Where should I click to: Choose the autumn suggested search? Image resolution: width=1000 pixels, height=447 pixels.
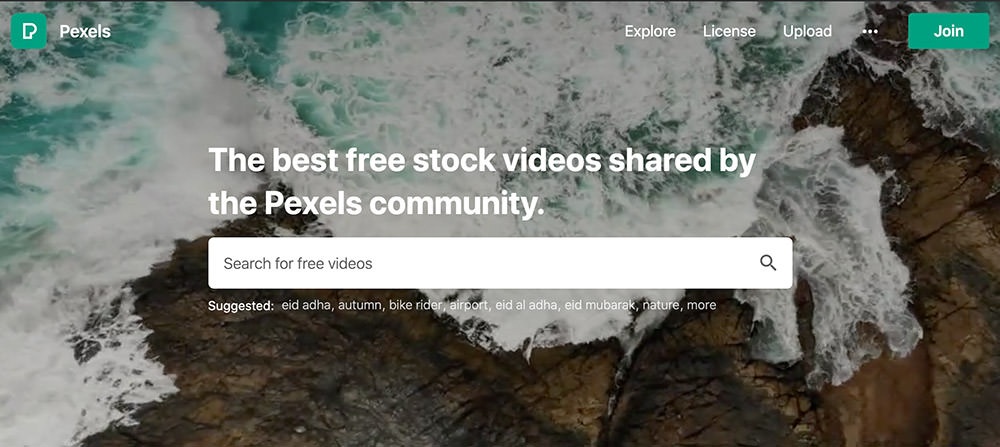359,305
